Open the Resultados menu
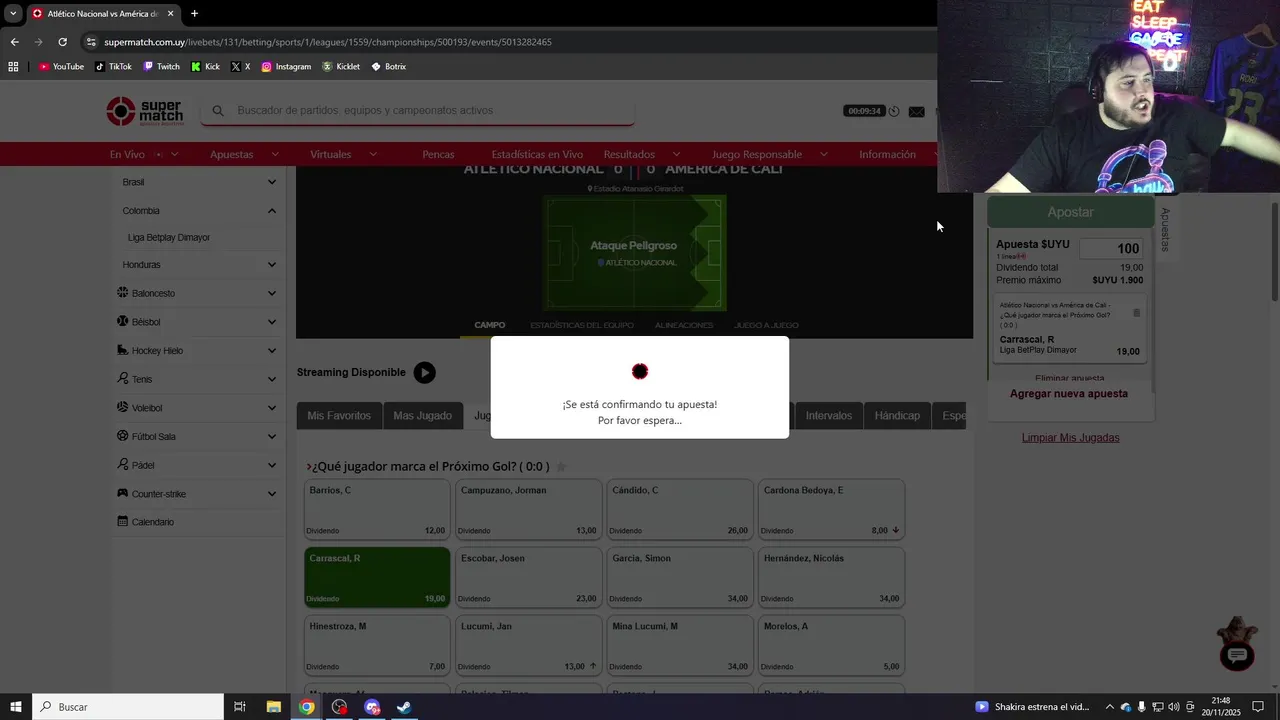 641,154
